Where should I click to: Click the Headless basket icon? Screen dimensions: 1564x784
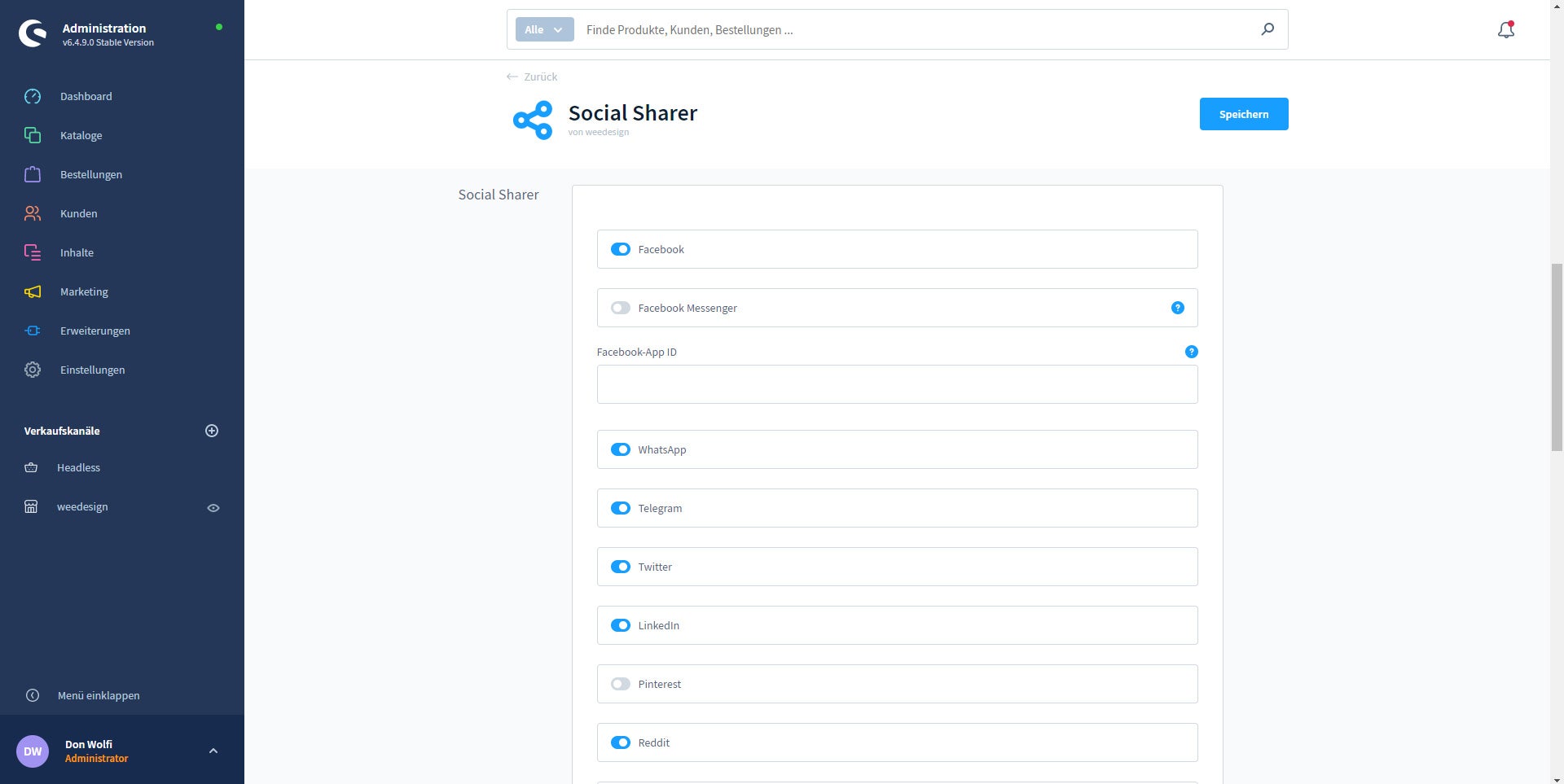point(31,467)
